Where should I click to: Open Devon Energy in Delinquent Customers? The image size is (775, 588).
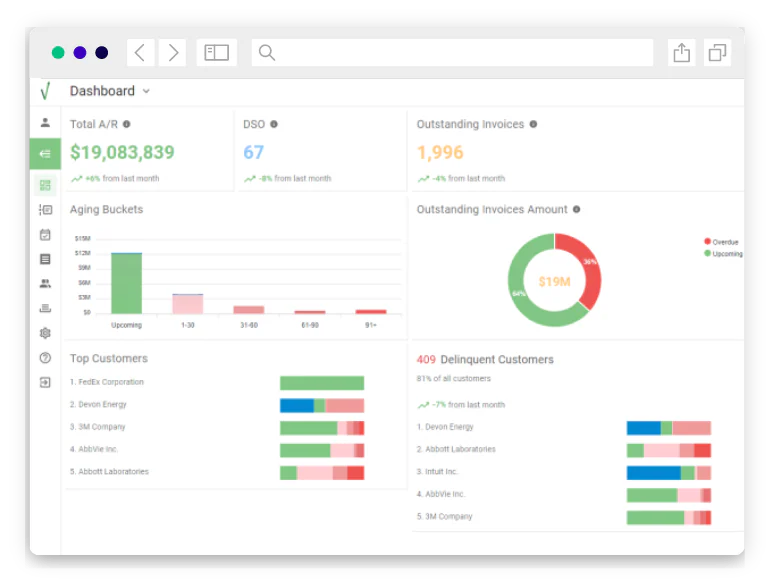[x=445, y=426]
